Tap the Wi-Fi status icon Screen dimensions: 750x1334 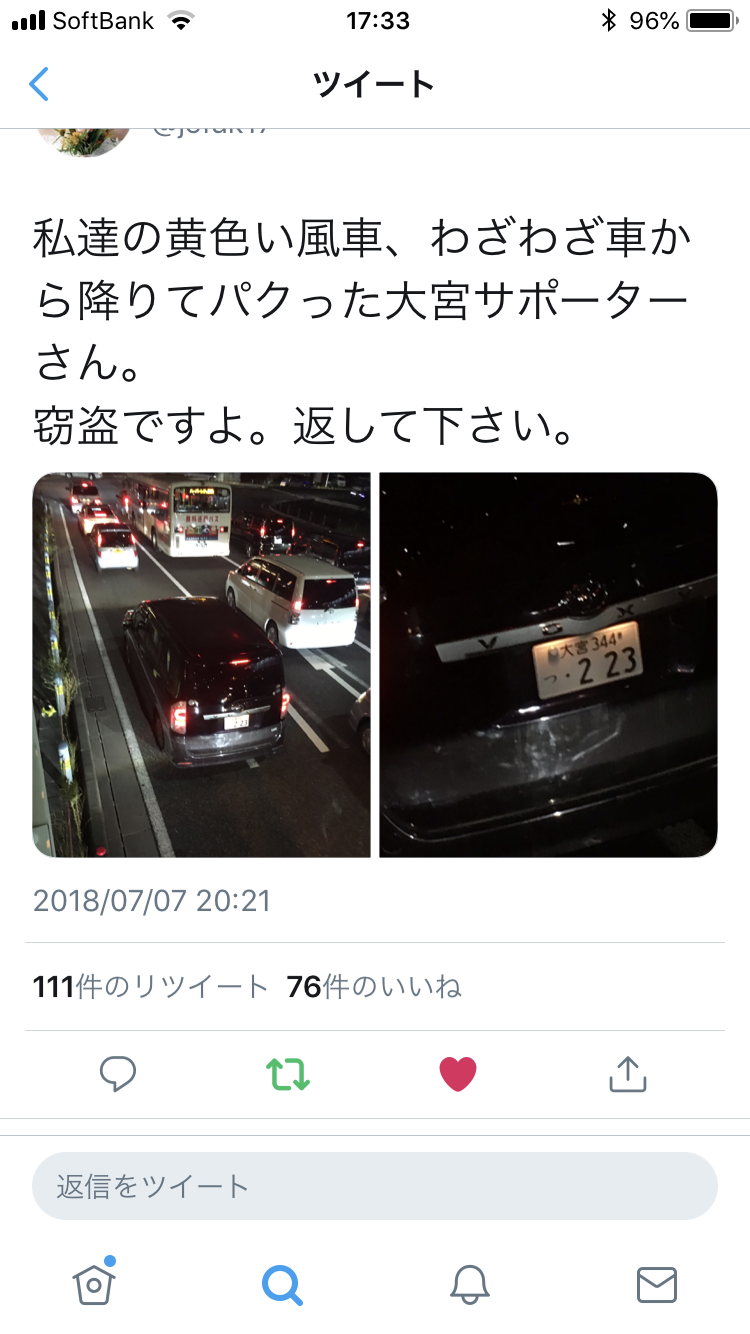(181, 20)
